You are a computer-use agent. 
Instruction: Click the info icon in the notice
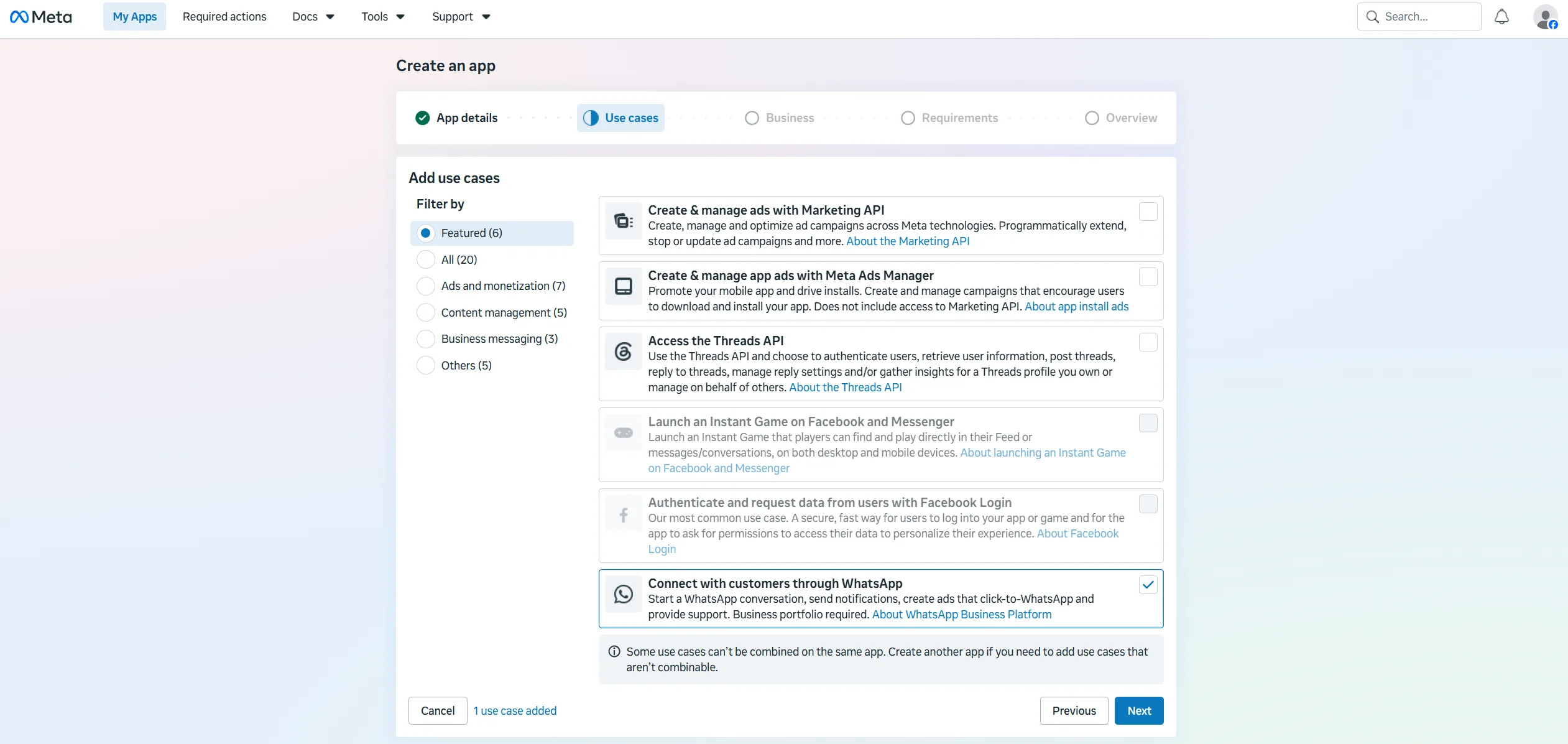[614, 651]
